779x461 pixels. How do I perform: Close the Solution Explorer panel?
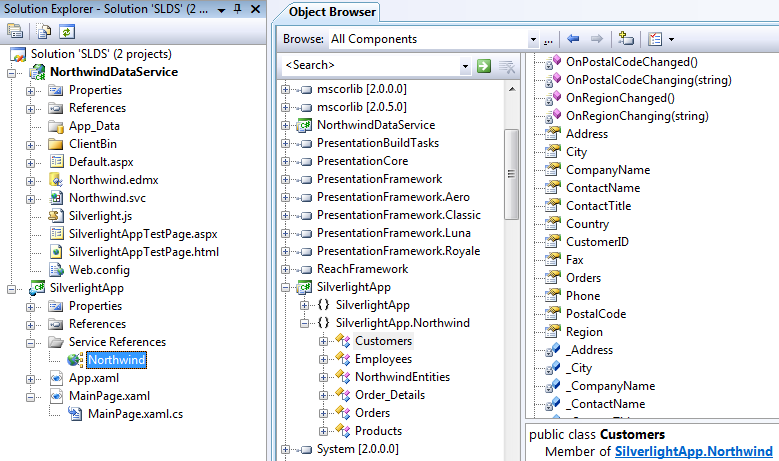pos(255,9)
